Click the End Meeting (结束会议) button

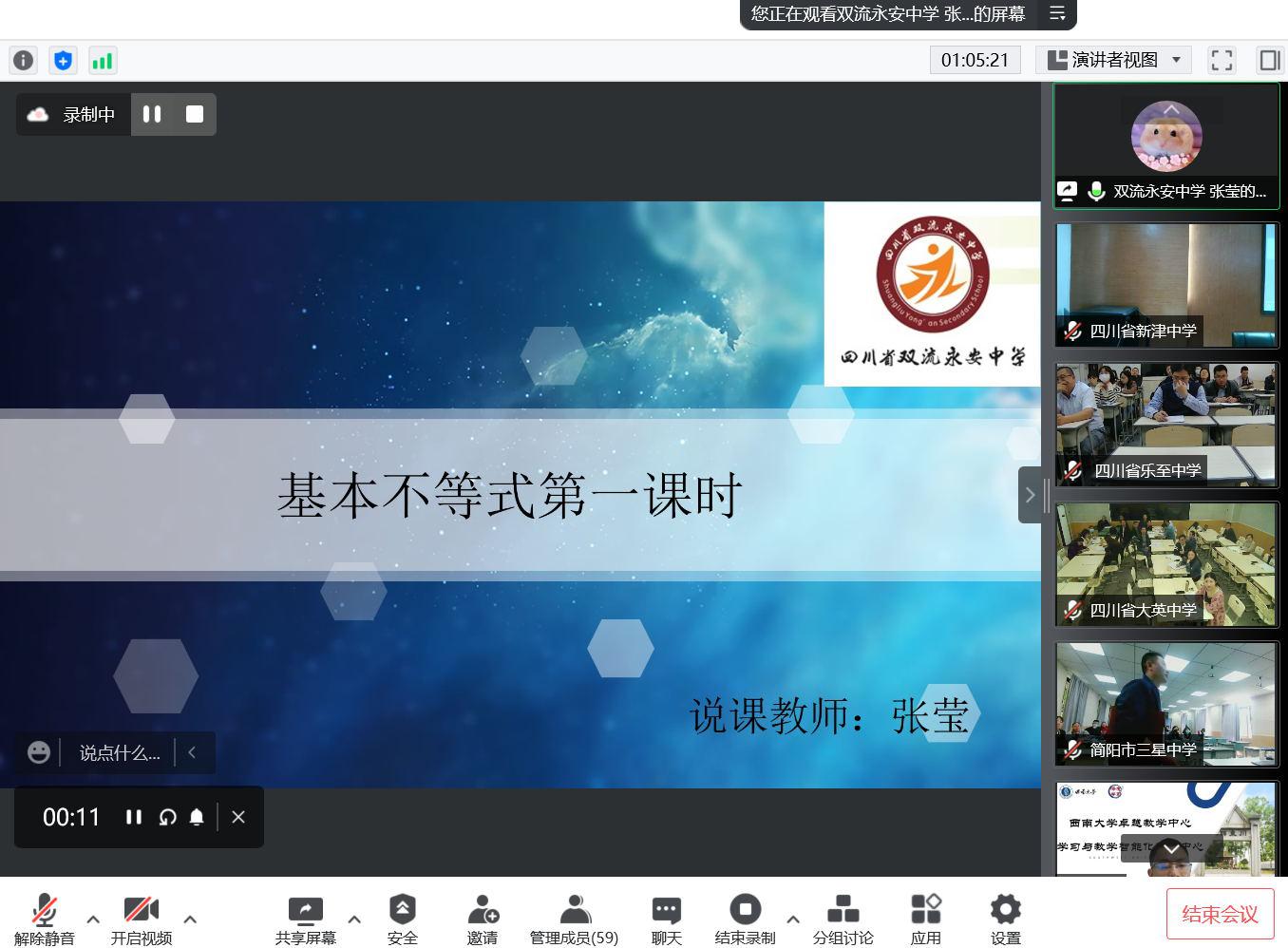(1220, 914)
